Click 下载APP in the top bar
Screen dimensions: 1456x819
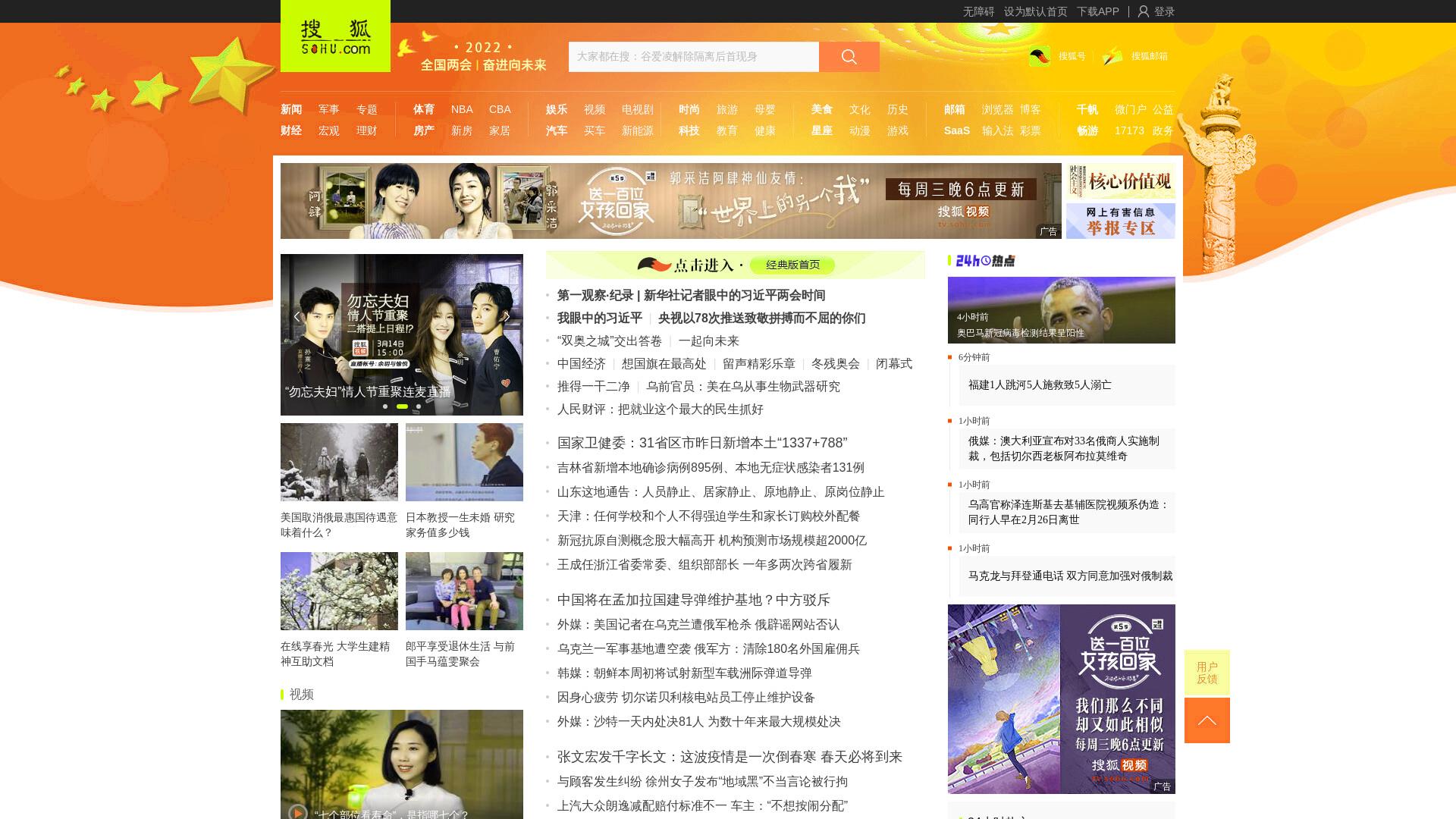pos(1097,11)
